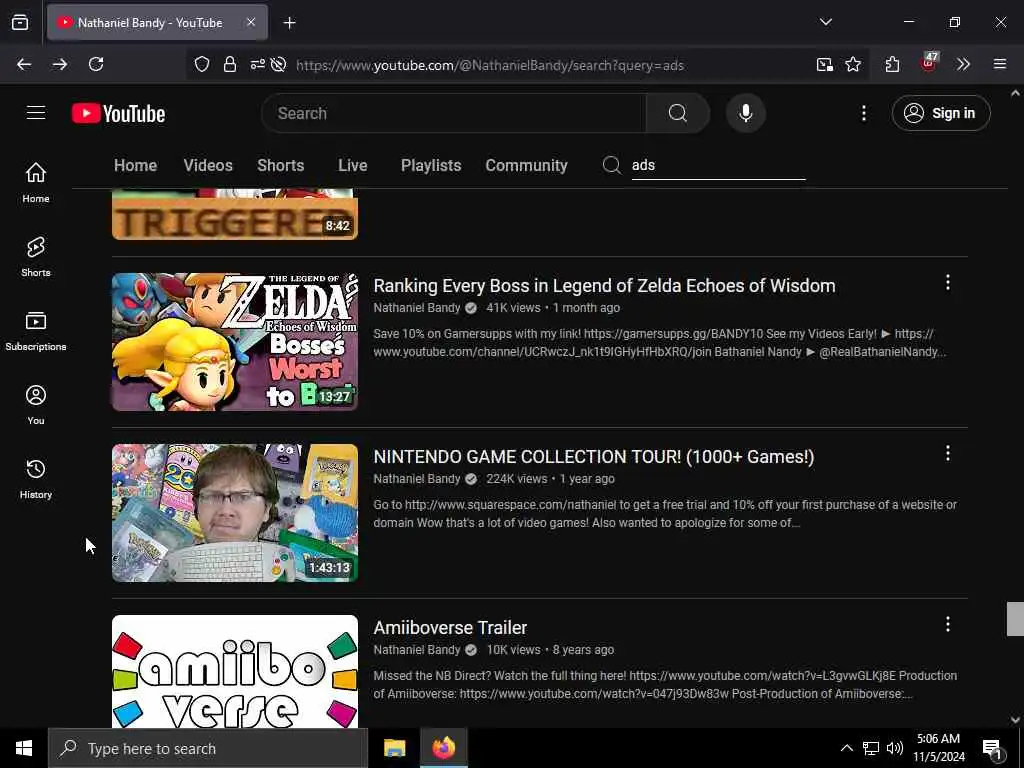Click the Sign in button

[941, 113]
